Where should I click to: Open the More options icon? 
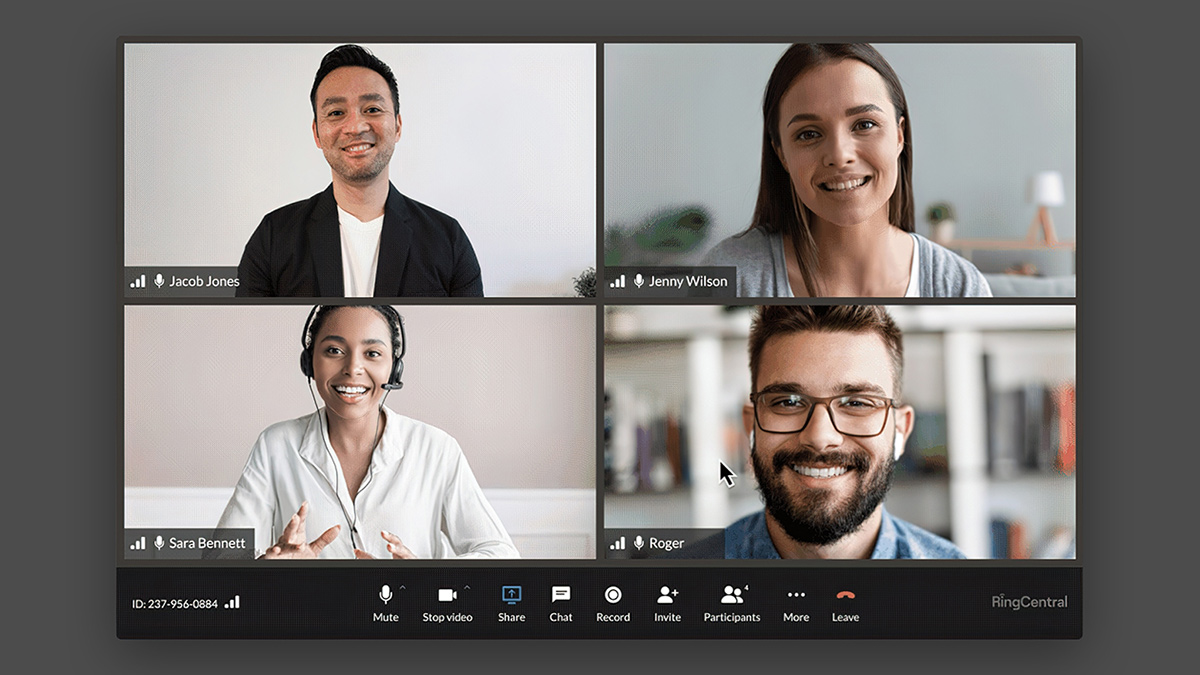[x=796, y=594]
